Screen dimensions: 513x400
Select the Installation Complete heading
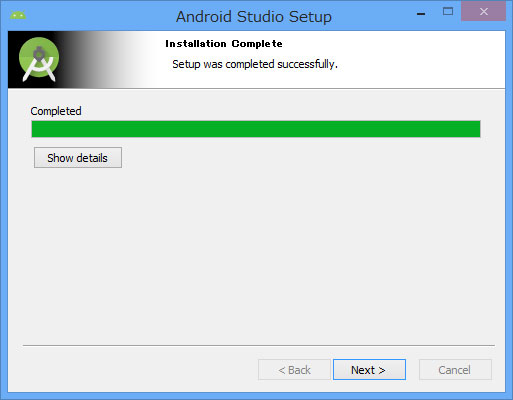pos(224,44)
